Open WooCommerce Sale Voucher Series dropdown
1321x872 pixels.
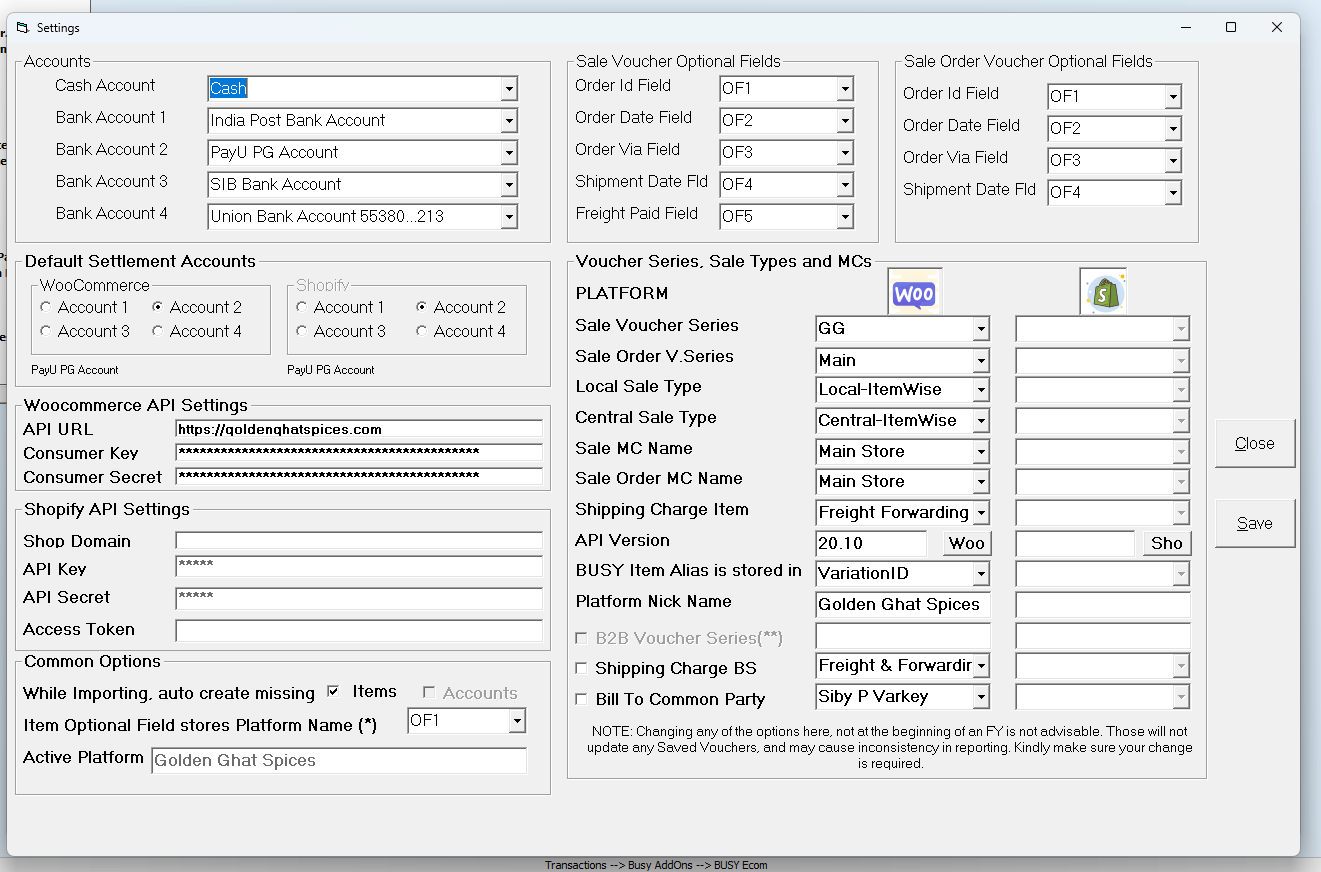click(981, 329)
